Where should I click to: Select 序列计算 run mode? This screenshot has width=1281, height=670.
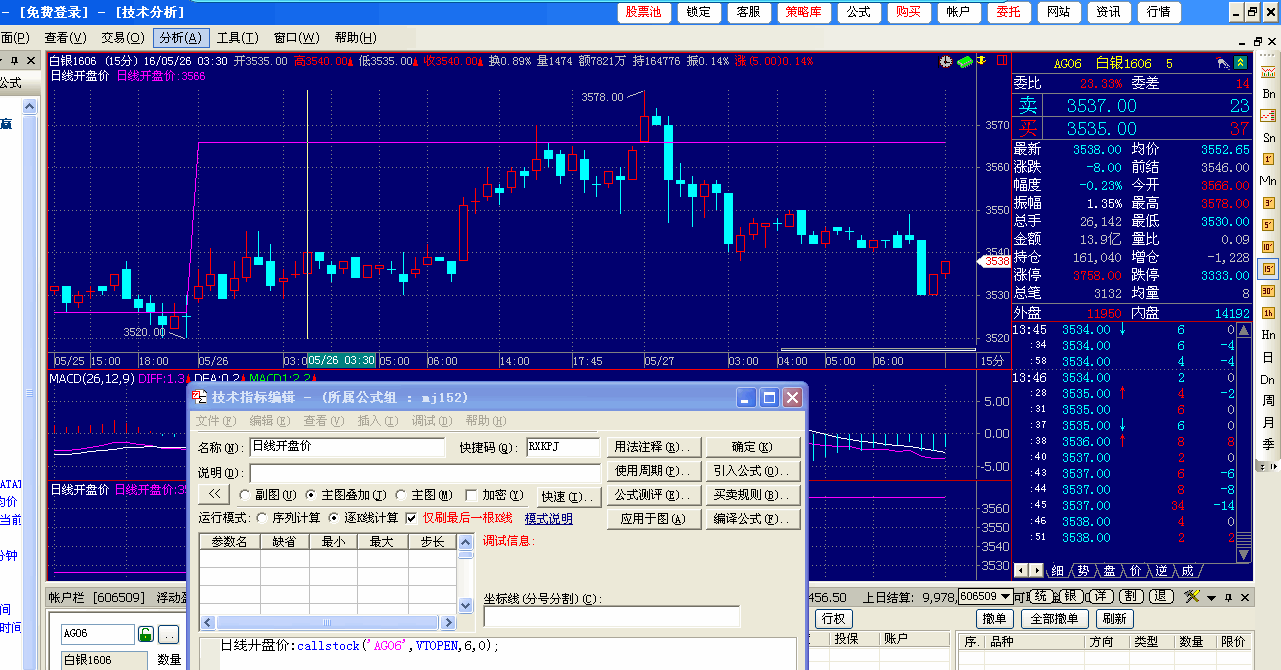[x=263, y=518]
